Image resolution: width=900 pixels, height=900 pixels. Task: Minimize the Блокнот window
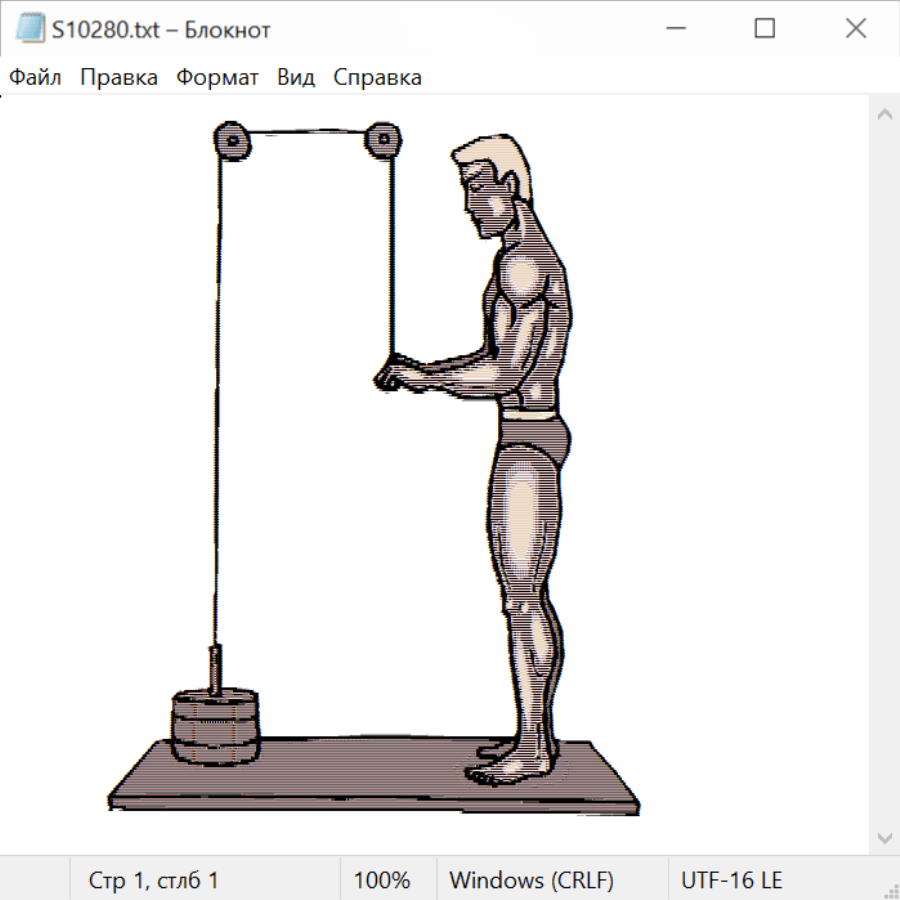[674, 29]
